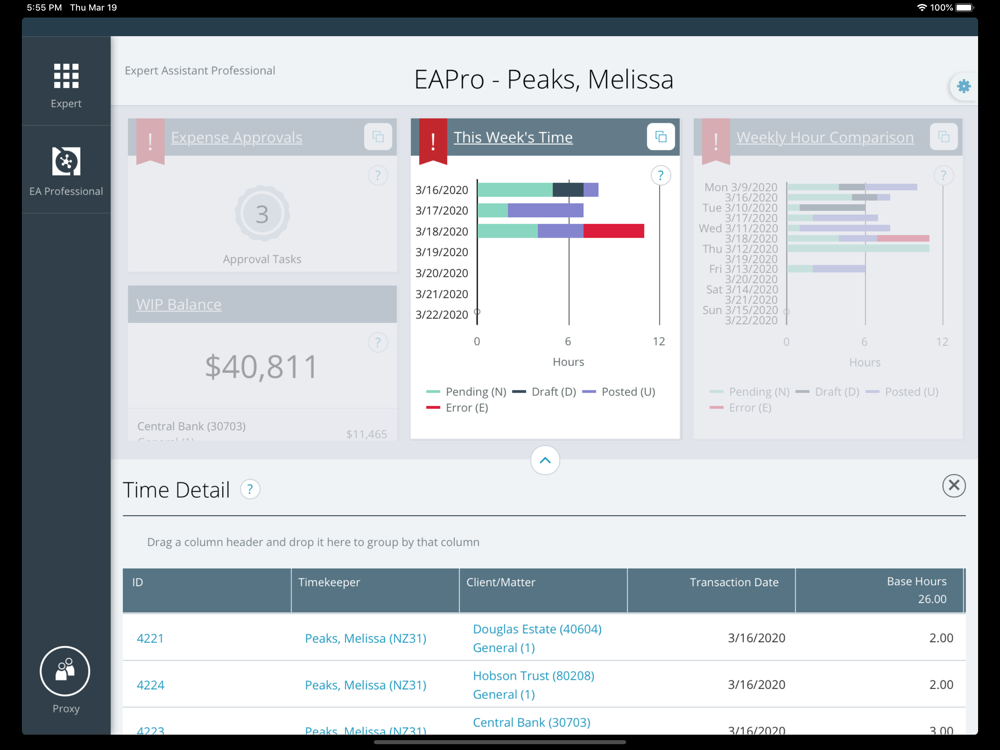This screenshot has height=750, width=1000.
Task: Sort by Transaction Date column header
Action: [734, 582]
